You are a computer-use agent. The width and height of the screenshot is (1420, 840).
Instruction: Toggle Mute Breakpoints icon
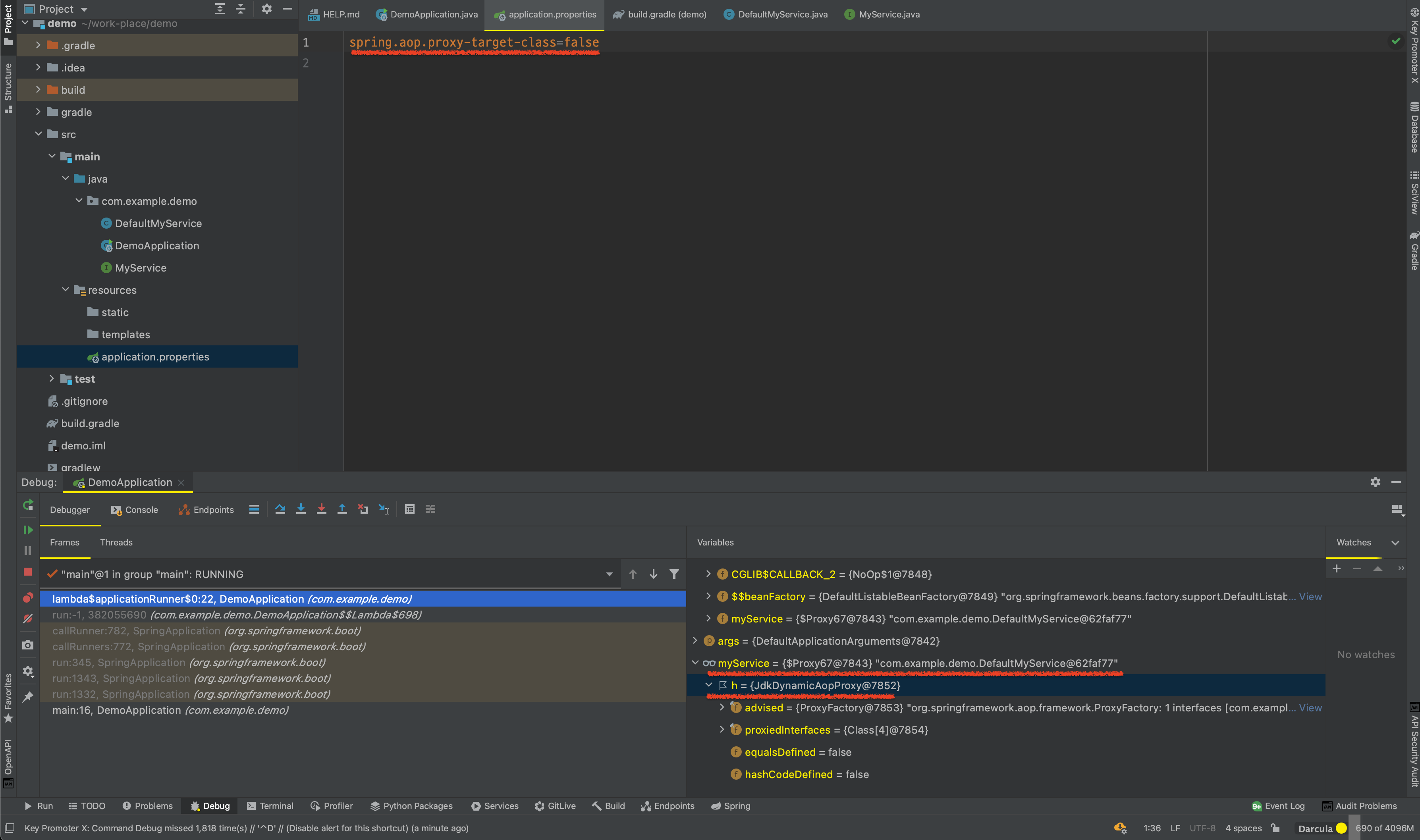[x=27, y=618]
